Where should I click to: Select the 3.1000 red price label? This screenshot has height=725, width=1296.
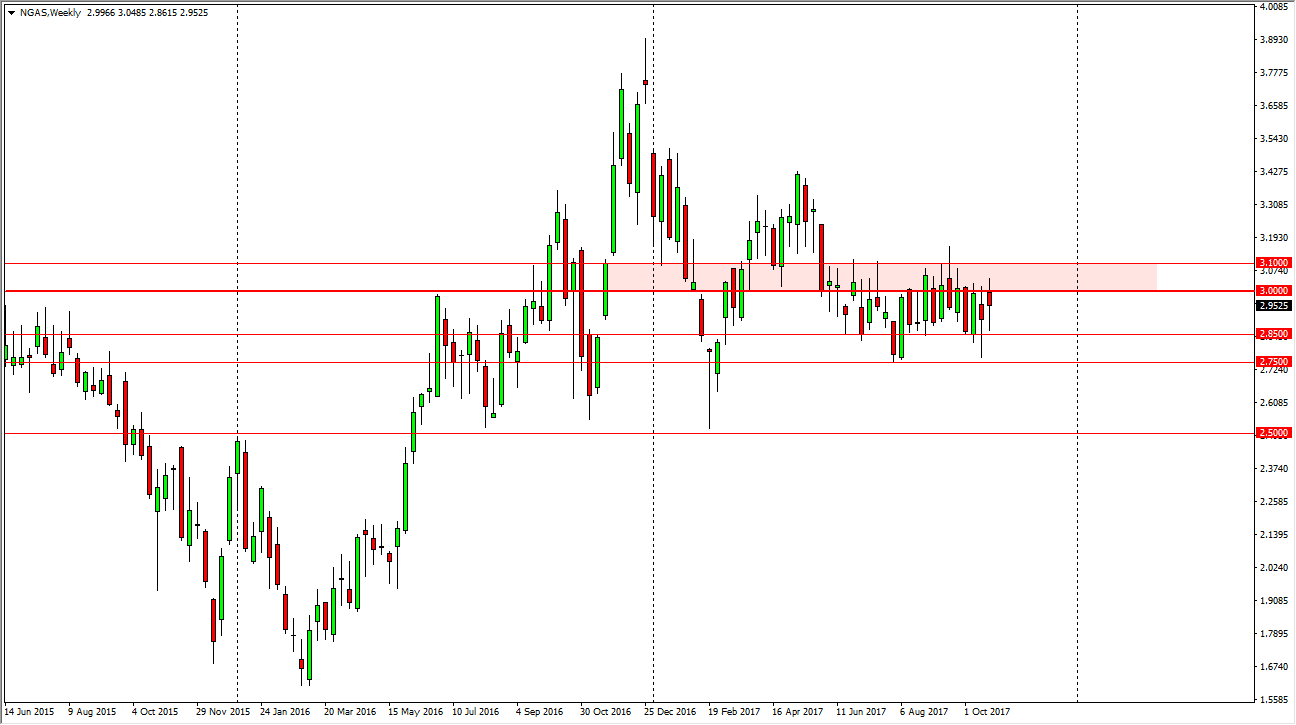pos(1275,263)
